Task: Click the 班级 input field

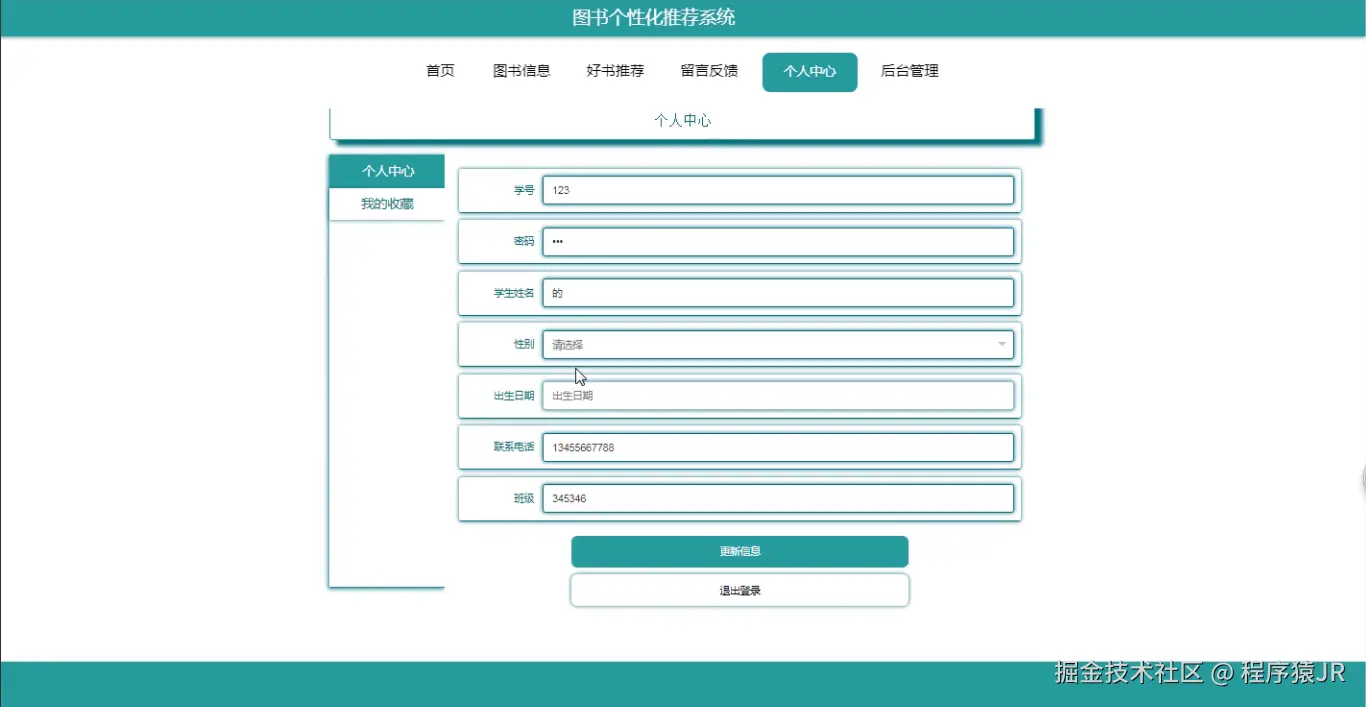Action: [x=778, y=498]
